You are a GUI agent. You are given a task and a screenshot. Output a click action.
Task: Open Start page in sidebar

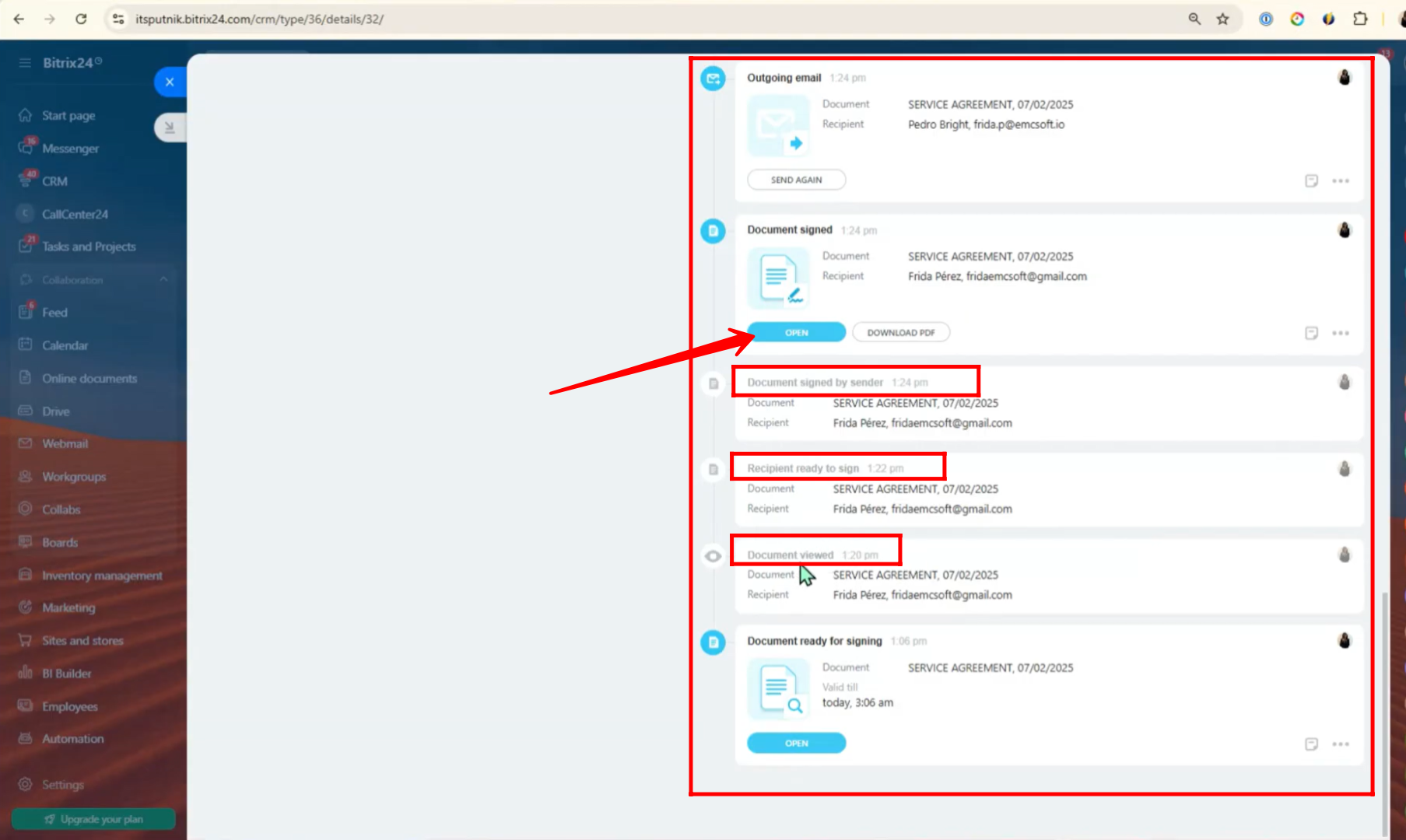pos(68,115)
